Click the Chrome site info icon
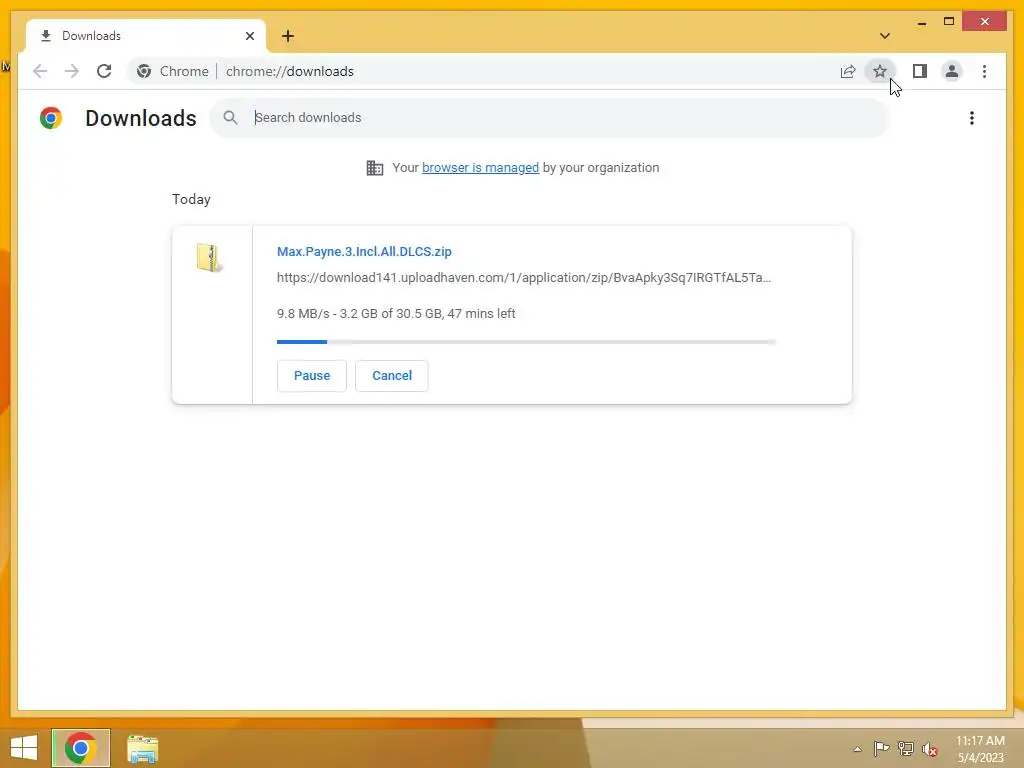1024x768 pixels. click(144, 71)
